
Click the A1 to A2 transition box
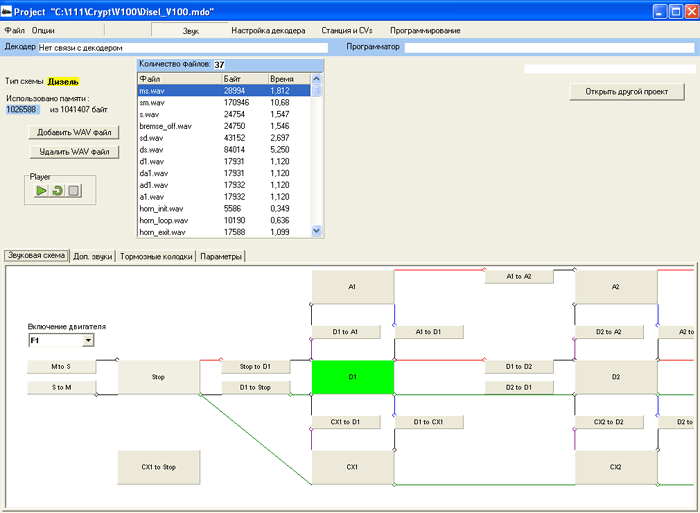[519, 277]
